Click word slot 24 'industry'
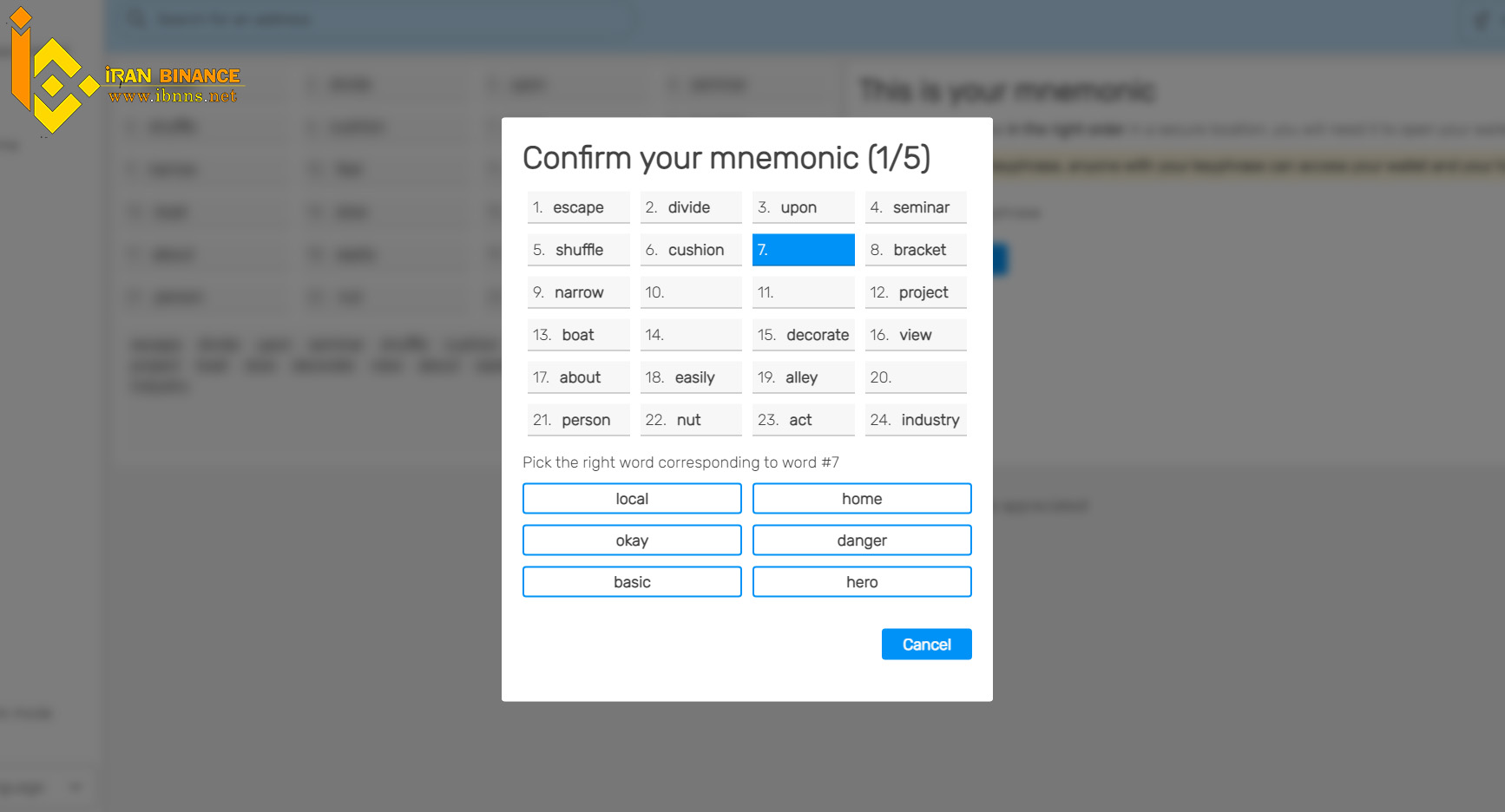The width and height of the screenshot is (1505, 812). click(916, 420)
